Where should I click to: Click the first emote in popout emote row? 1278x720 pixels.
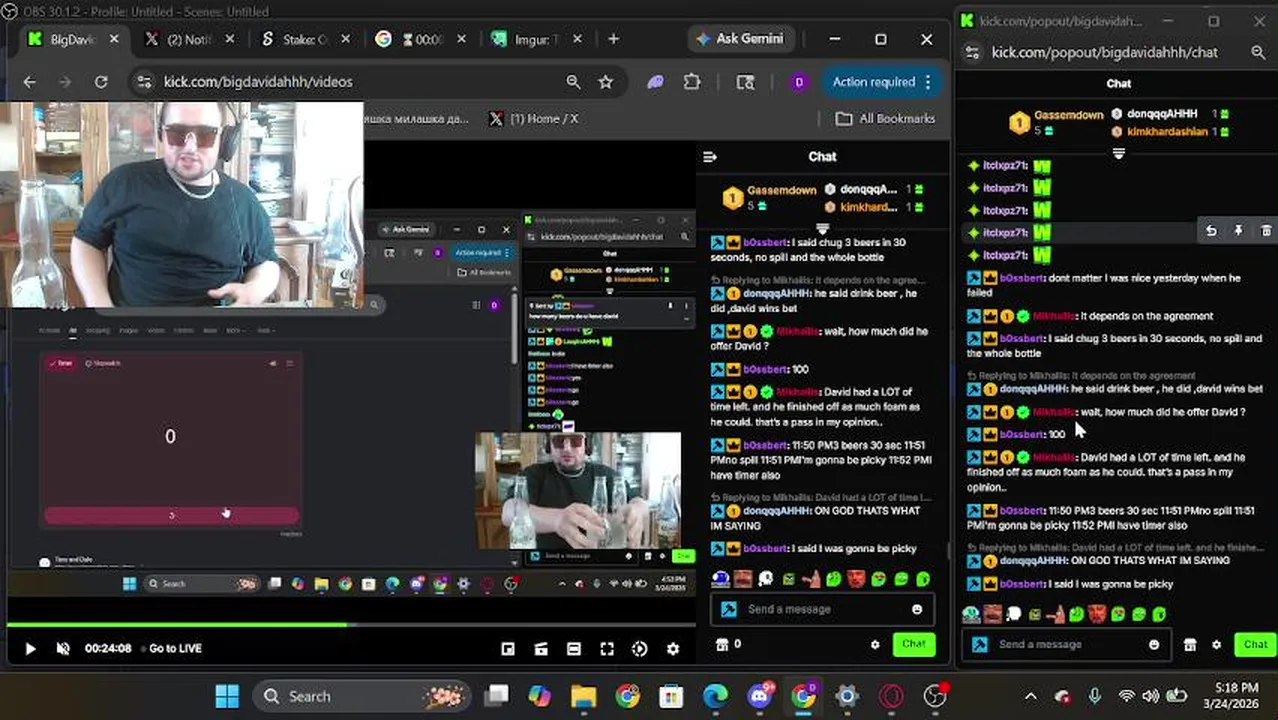click(x=971, y=614)
